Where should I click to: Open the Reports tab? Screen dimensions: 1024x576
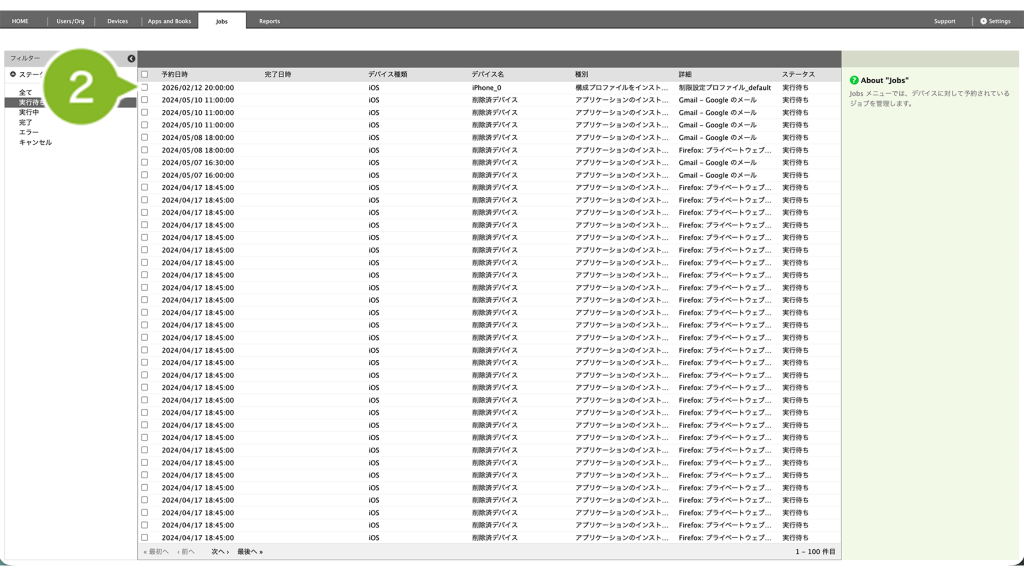[x=269, y=21]
